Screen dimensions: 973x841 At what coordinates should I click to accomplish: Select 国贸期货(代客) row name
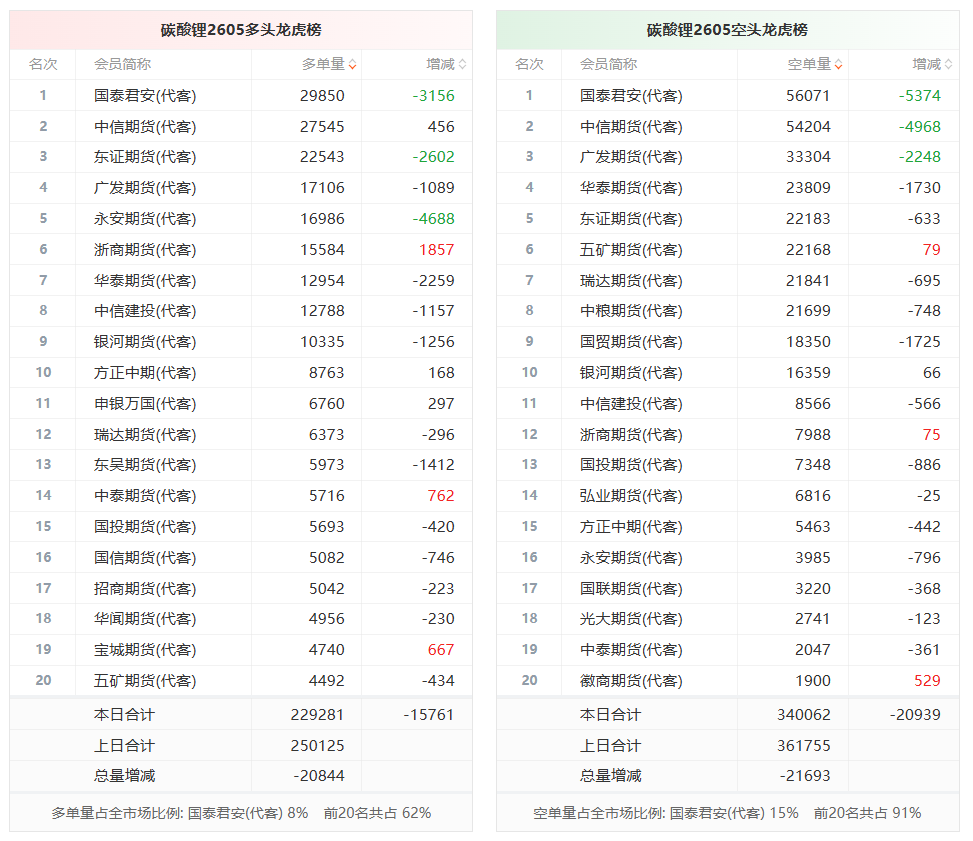pos(631,342)
